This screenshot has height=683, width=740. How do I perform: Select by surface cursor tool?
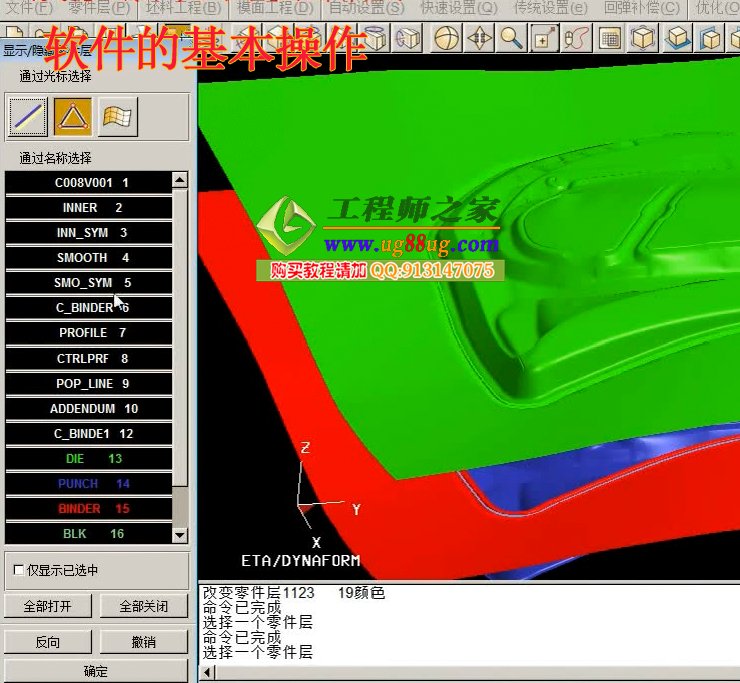117,117
